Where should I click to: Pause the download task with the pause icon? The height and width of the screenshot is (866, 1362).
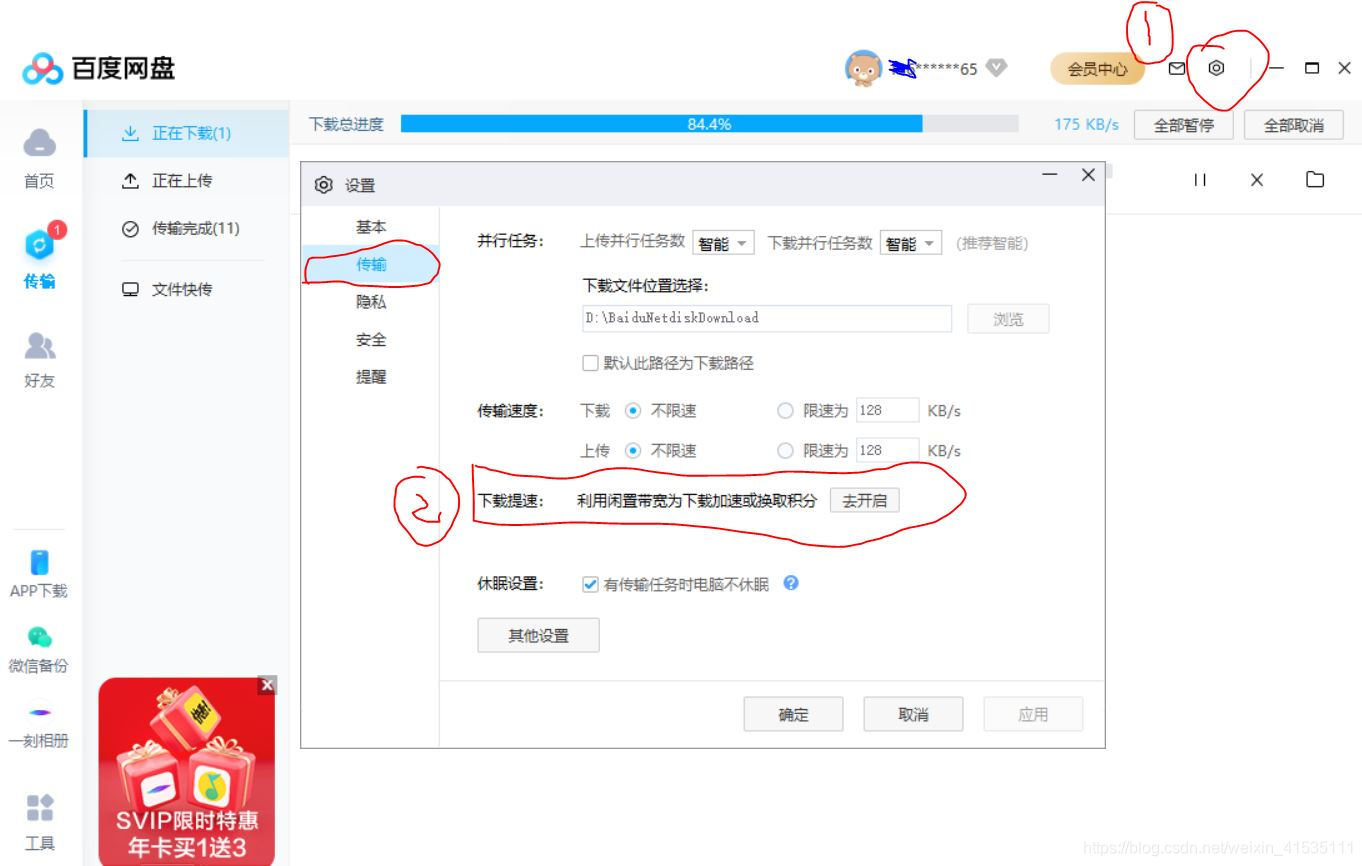coord(1200,180)
